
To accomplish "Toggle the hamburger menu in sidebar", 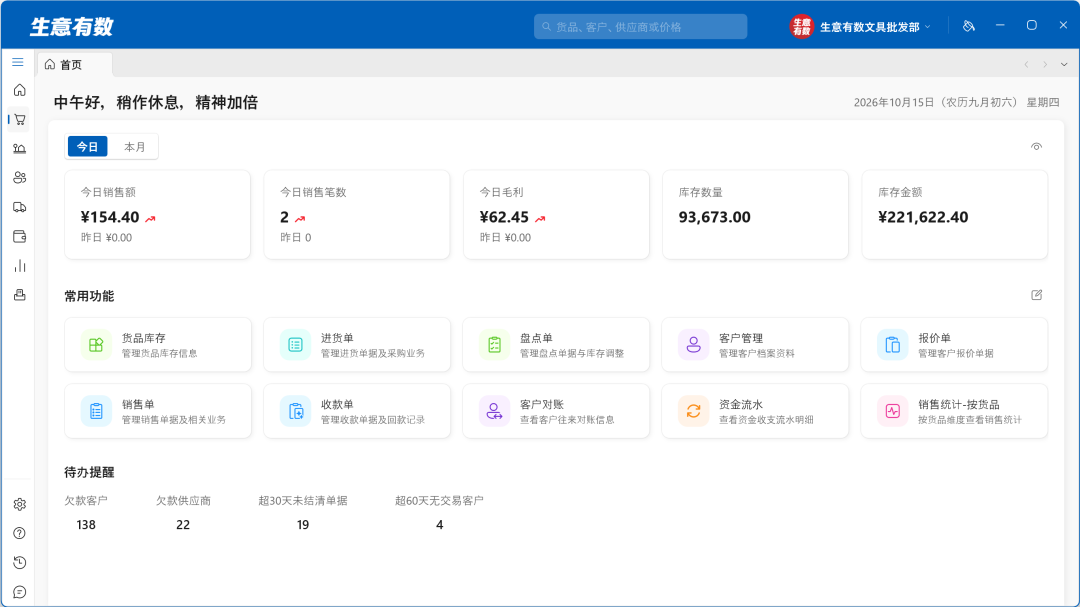I will coord(18,62).
